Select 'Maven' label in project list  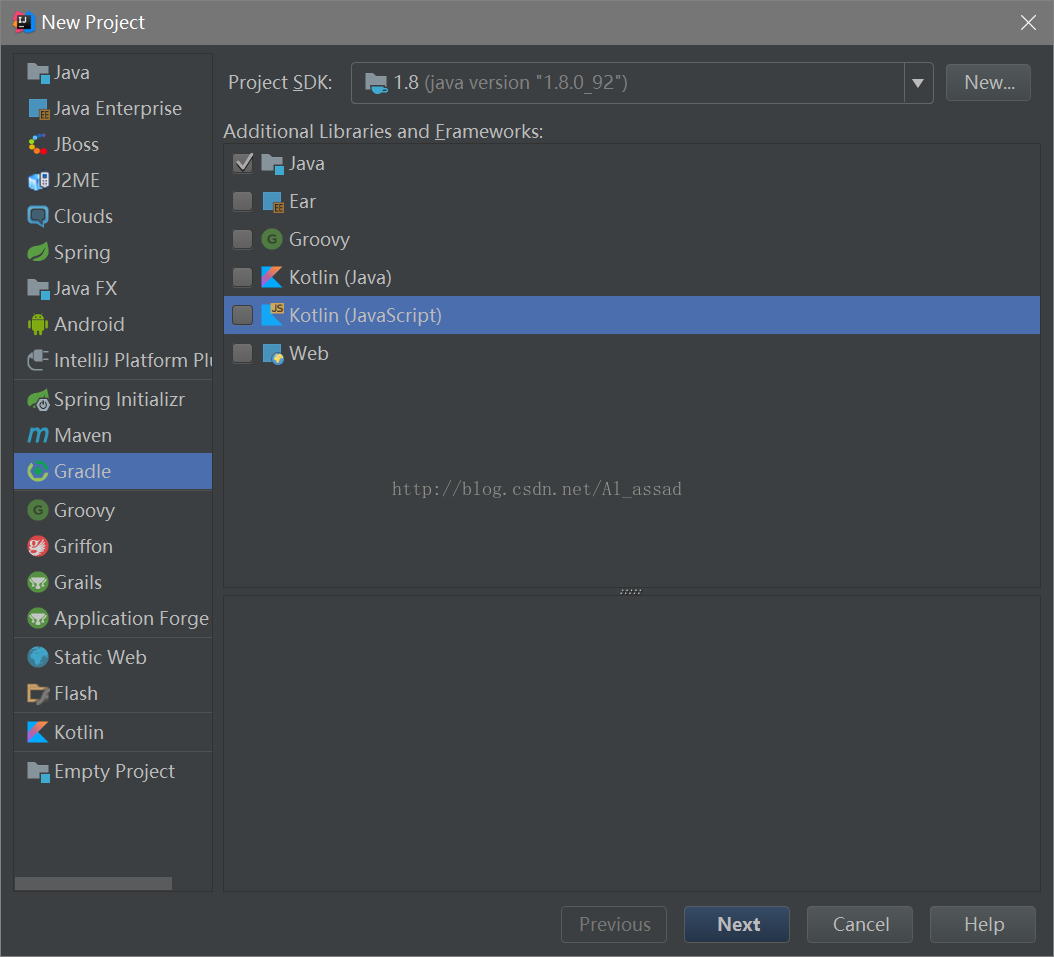coord(83,435)
